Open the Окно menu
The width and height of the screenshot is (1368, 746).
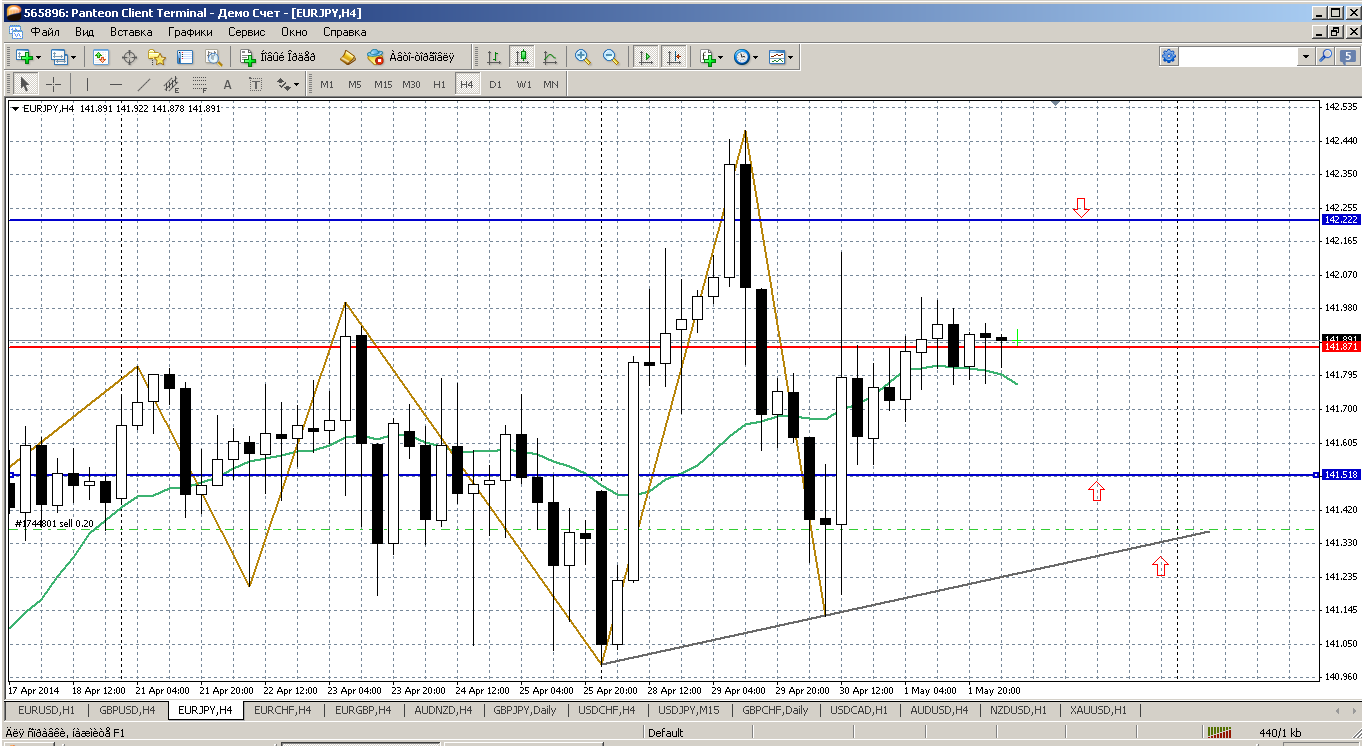click(x=294, y=32)
